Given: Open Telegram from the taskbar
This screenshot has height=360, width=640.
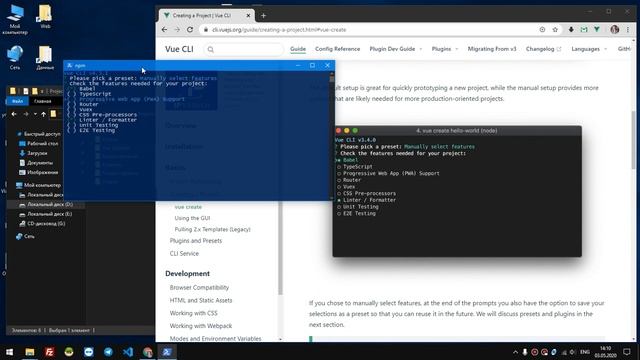Looking at the screenshot, I should (108, 352).
